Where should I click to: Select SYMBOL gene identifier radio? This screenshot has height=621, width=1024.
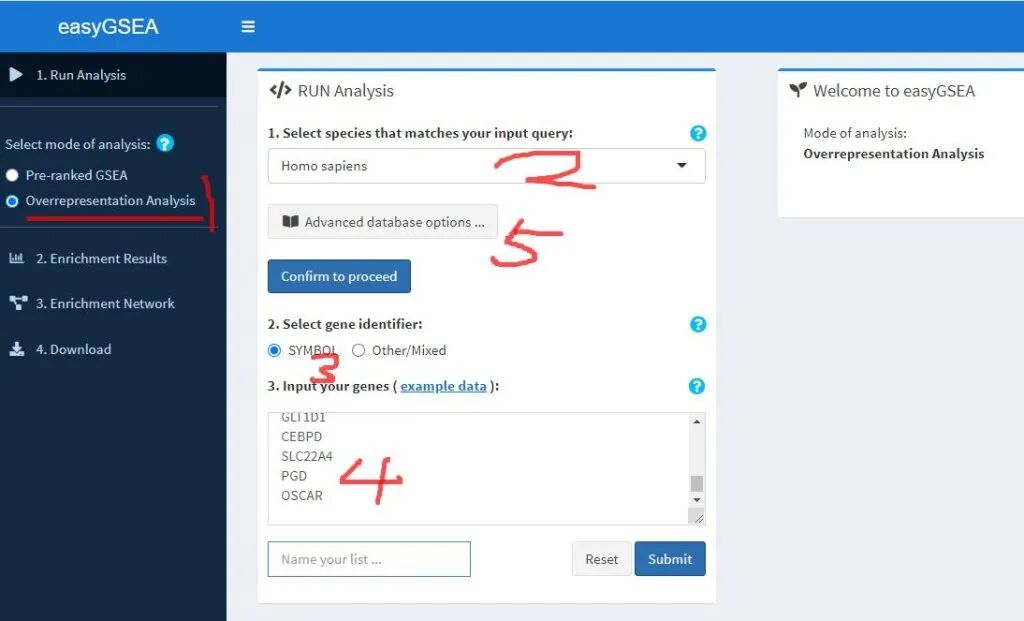pos(274,351)
